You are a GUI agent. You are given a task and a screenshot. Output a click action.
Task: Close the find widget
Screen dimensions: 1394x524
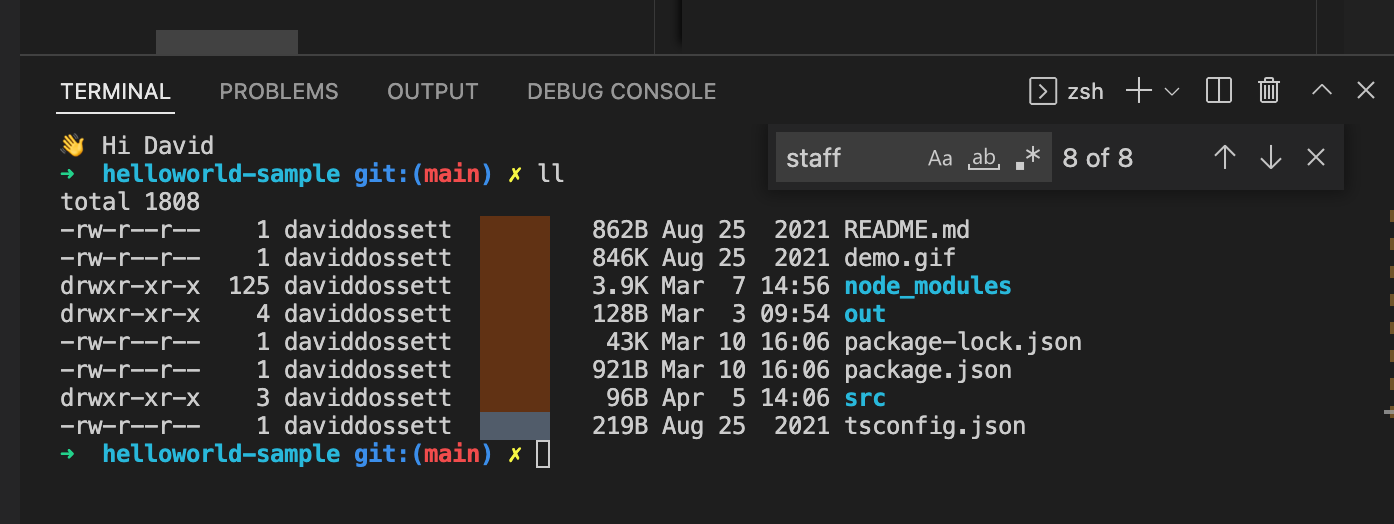pos(1316,158)
